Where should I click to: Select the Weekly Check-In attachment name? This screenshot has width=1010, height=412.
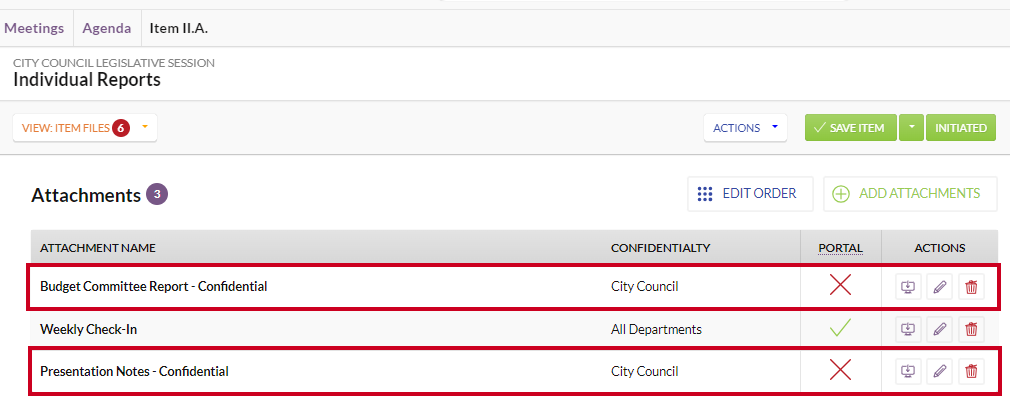(x=88, y=329)
